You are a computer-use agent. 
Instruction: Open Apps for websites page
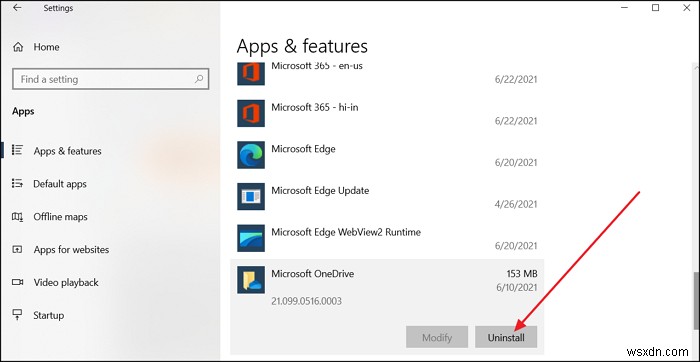point(71,250)
